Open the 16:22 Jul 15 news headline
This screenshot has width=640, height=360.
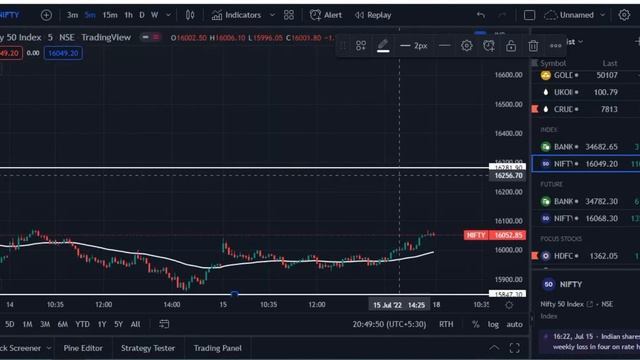[596, 342]
